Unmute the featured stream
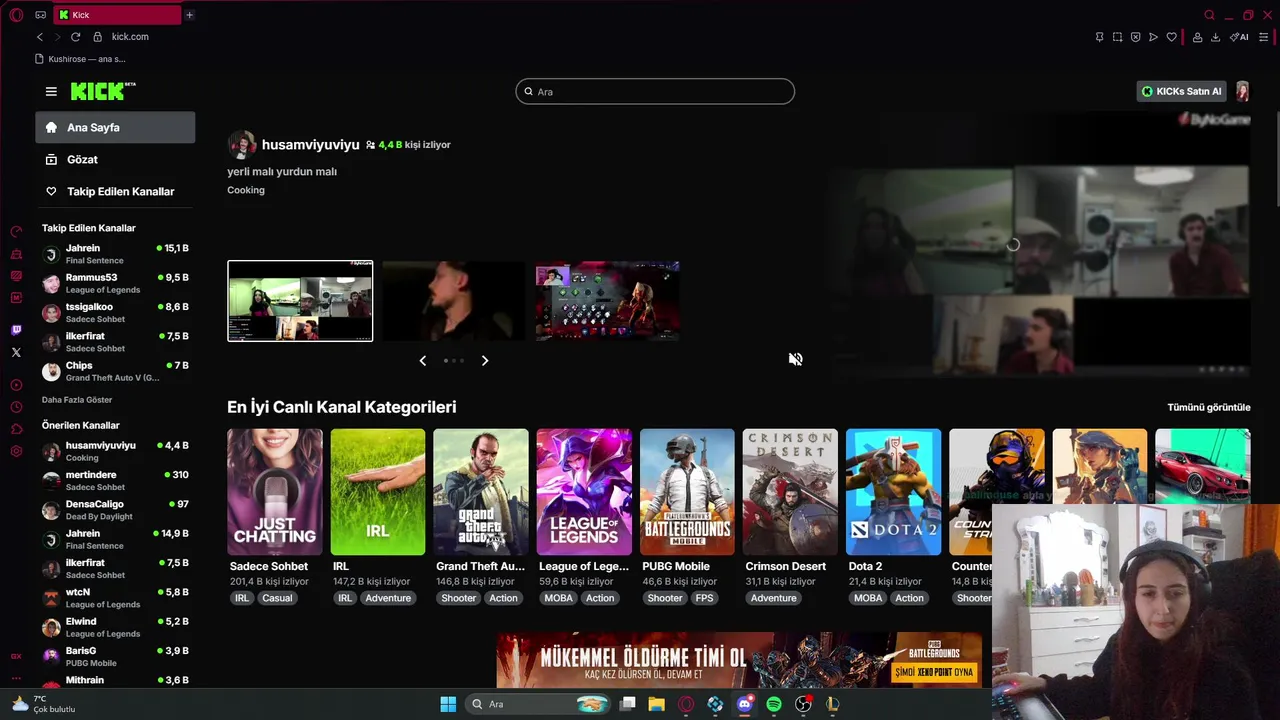The image size is (1280, 720). pyautogui.click(x=795, y=359)
